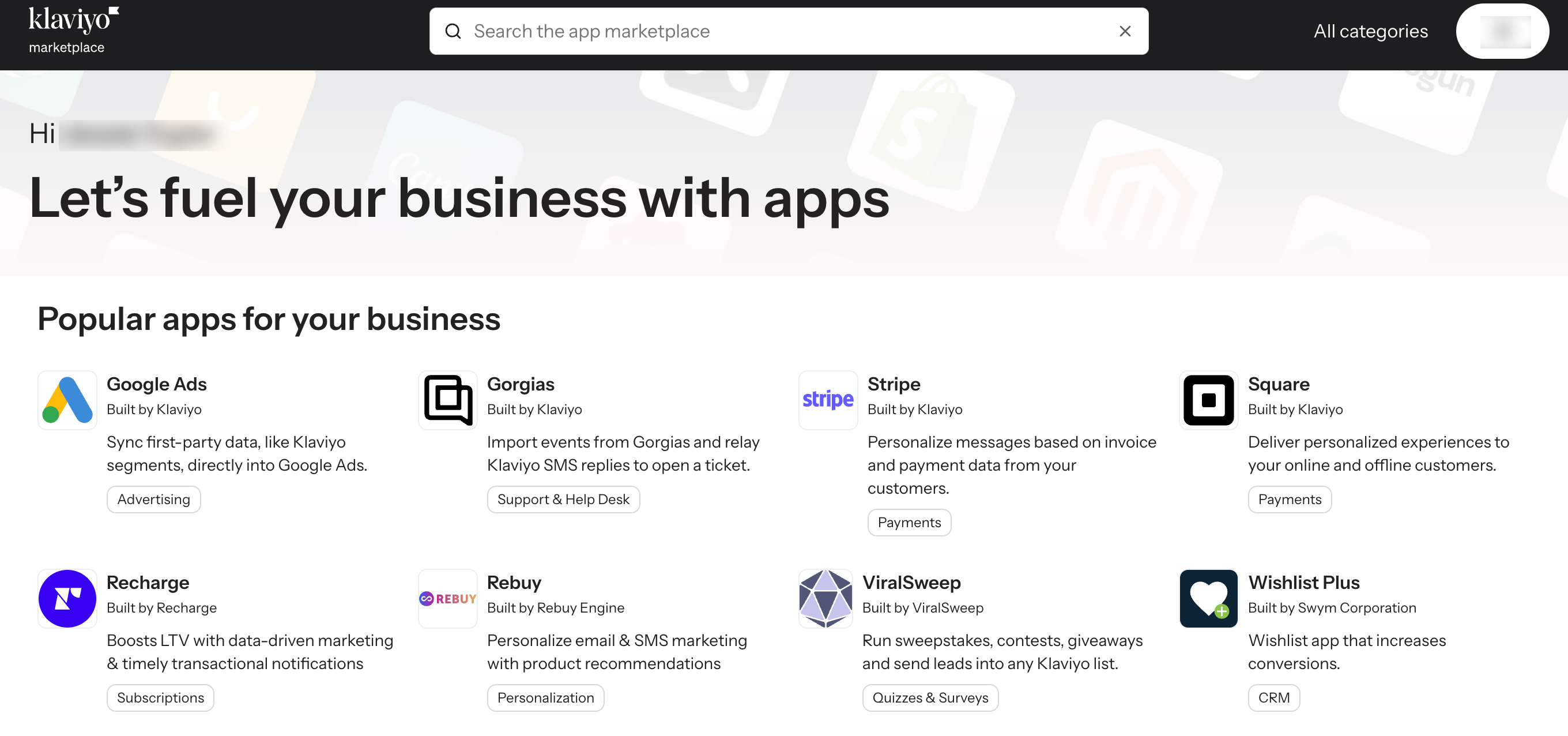
Task: Focus the app marketplace search field
Action: [x=785, y=31]
